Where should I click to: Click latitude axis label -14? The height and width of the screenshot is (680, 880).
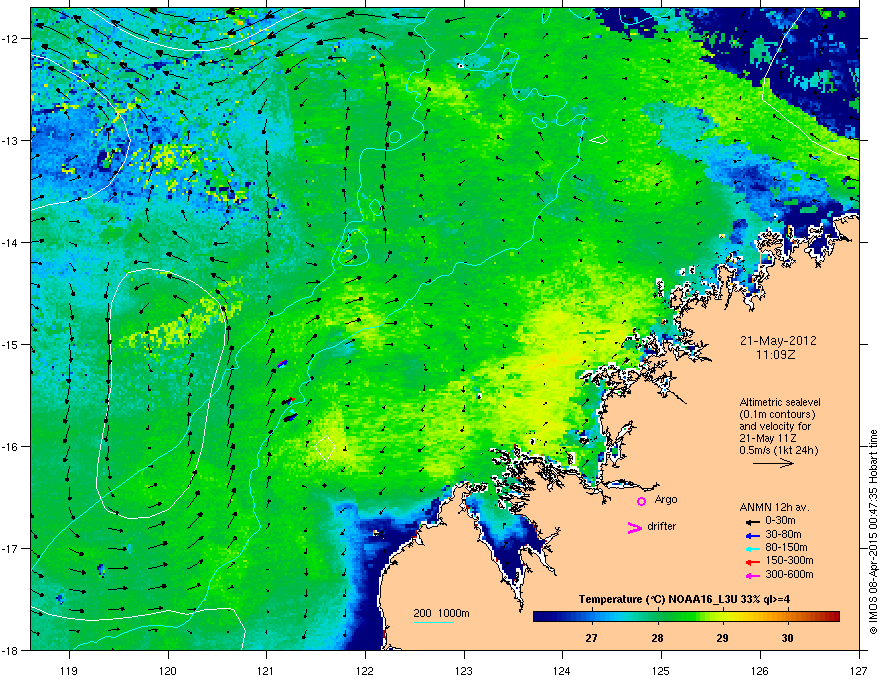pyautogui.click(x=11, y=242)
